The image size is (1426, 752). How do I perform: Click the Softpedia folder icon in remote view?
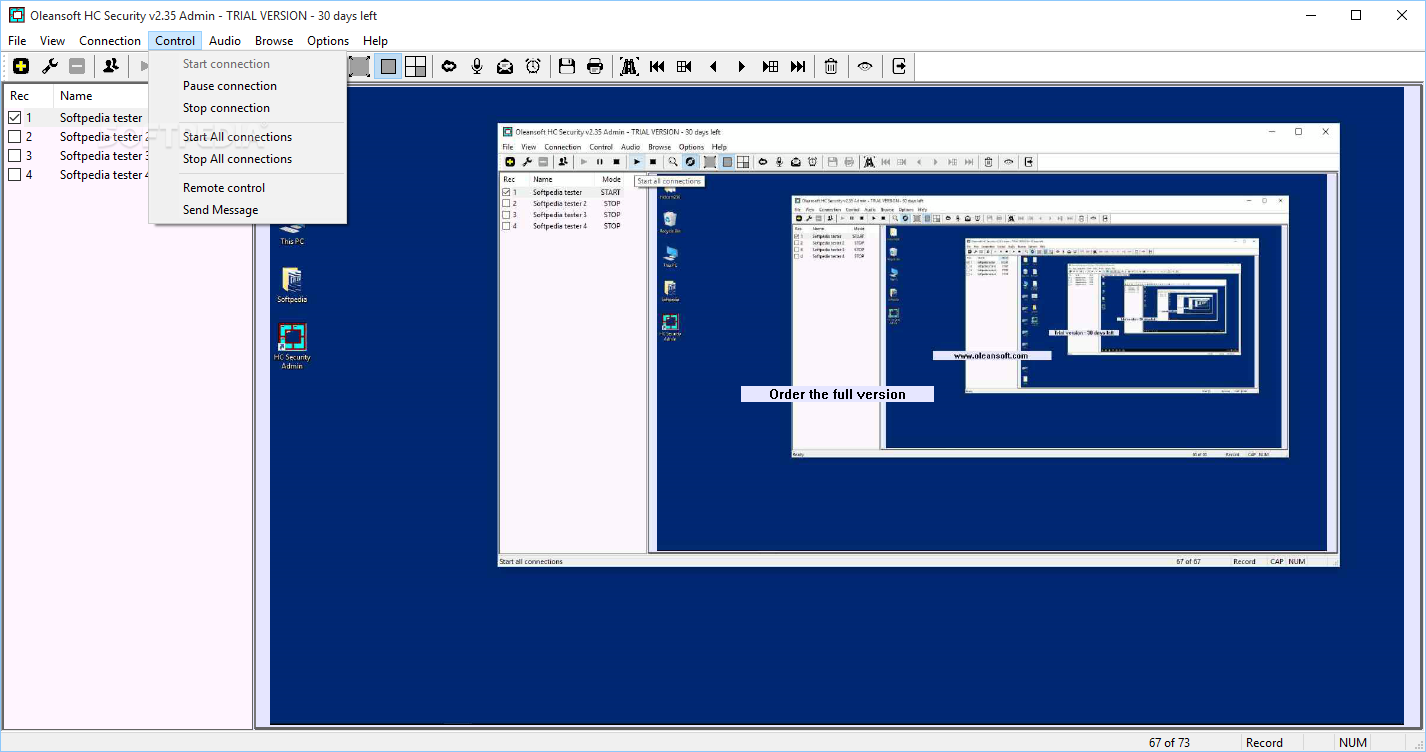(x=292, y=285)
